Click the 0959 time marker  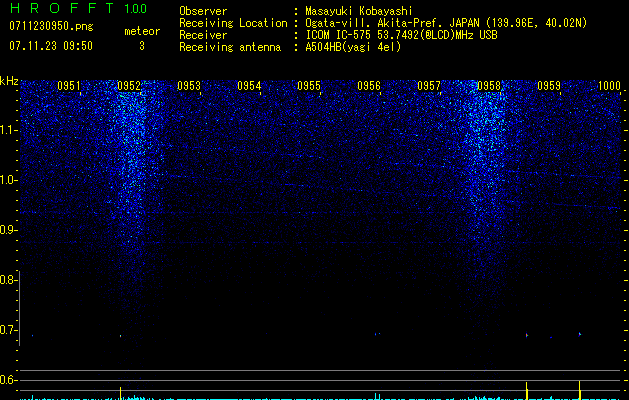coord(549,86)
